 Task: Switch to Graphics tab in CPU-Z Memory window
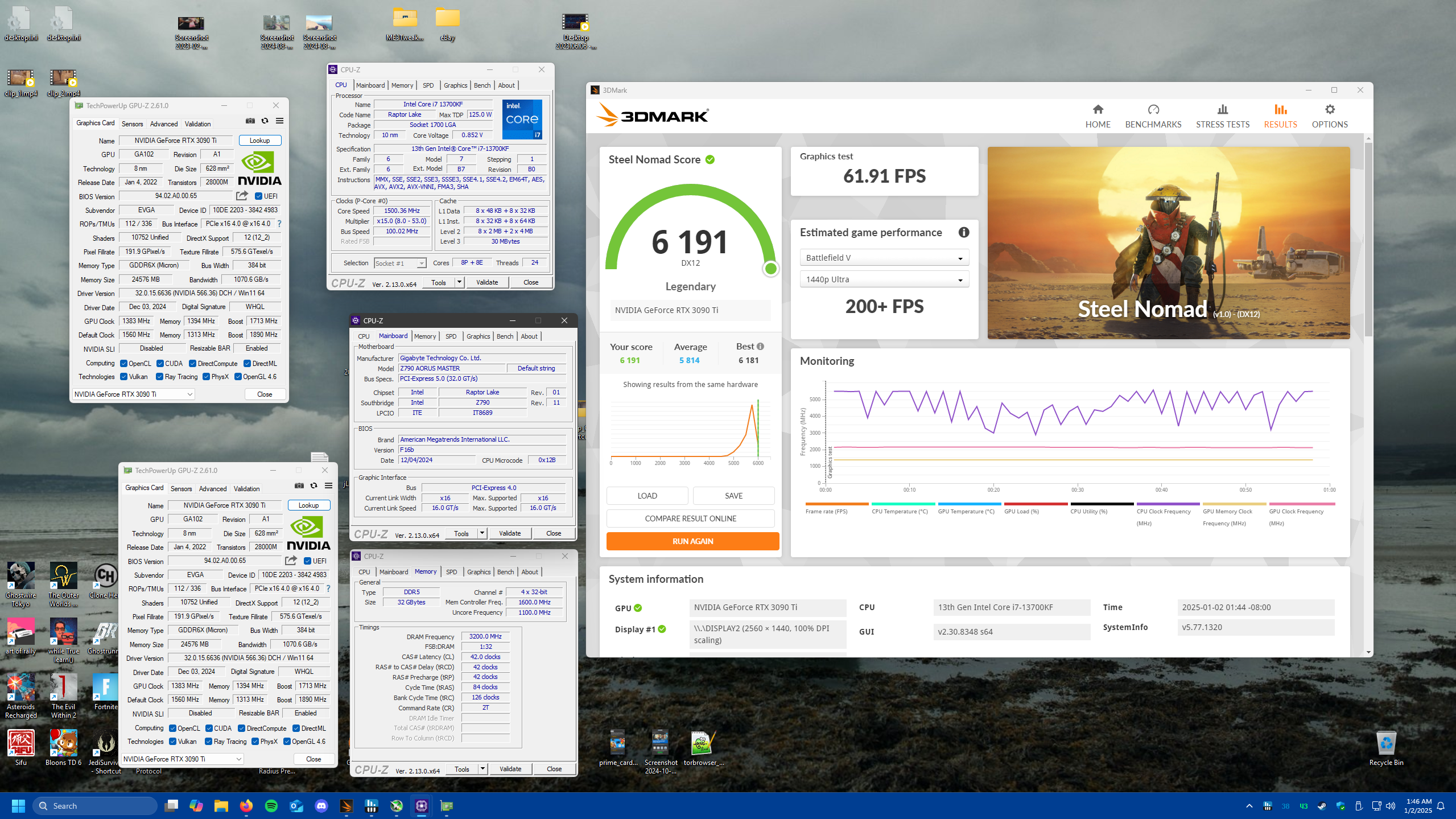[479, 572]
